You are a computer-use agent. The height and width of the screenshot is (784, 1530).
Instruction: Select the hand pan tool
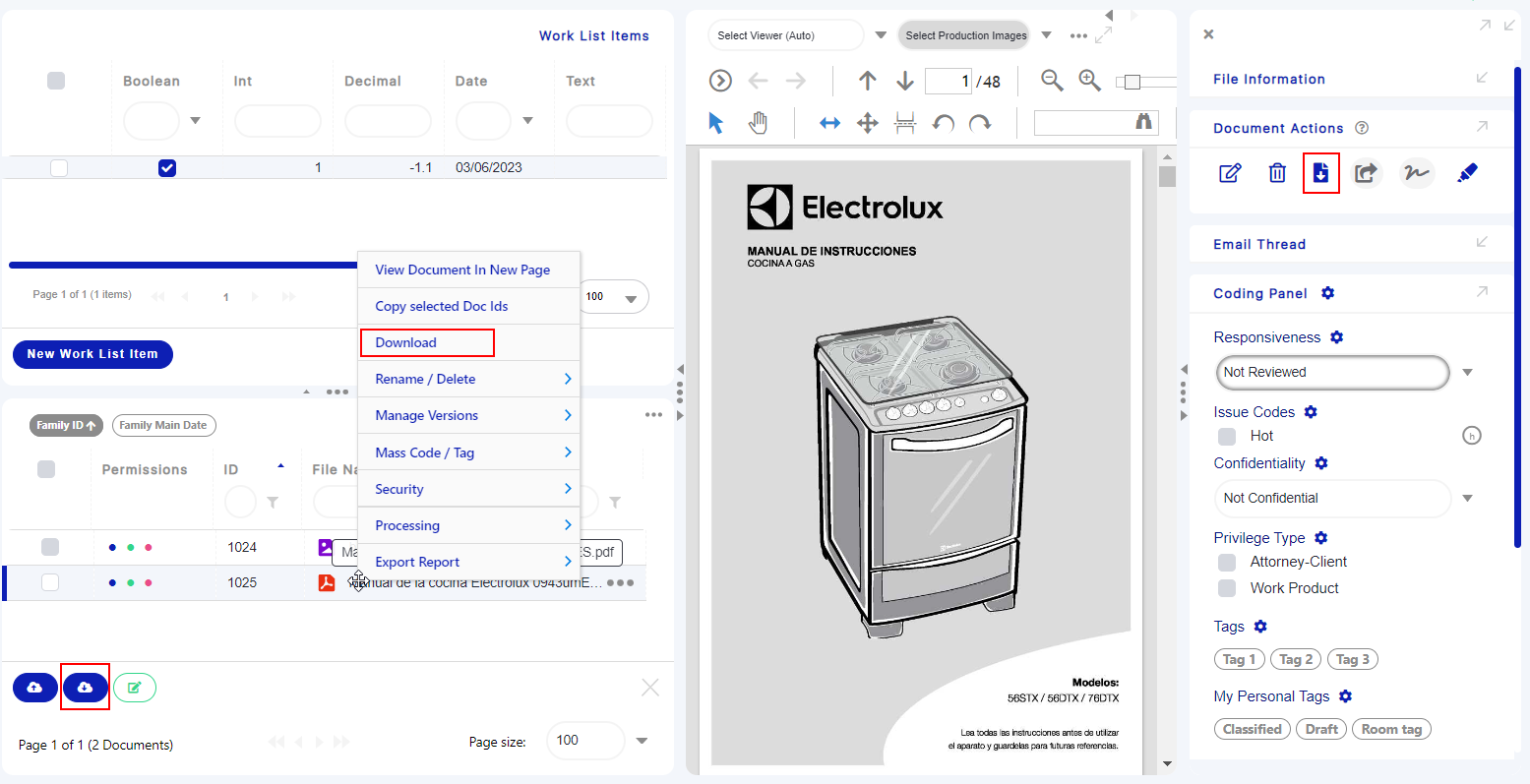pos(758,123)
